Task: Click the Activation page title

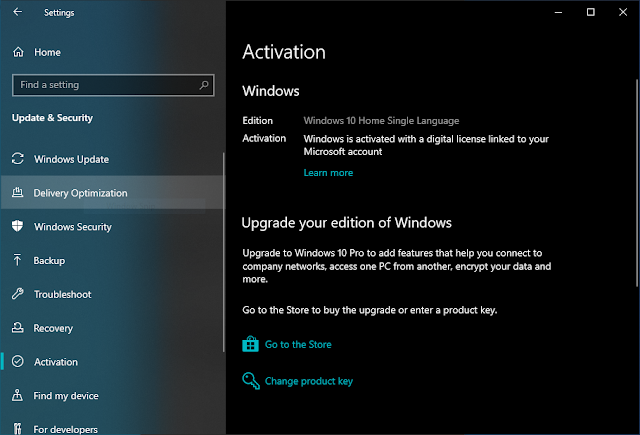Action: (284, 52)
